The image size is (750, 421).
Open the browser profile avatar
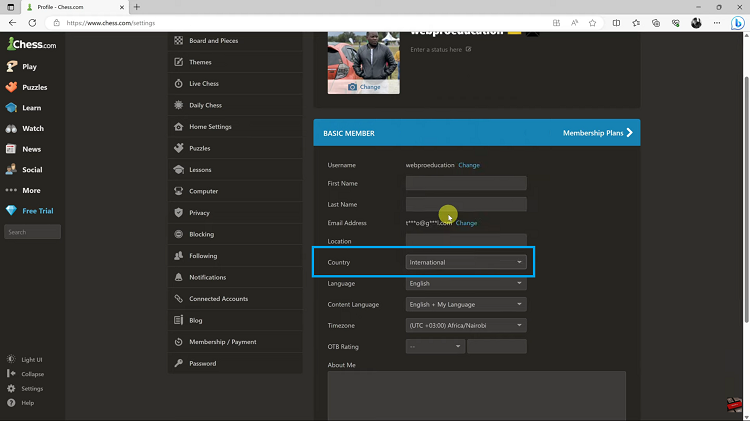(x=696, y=23)
